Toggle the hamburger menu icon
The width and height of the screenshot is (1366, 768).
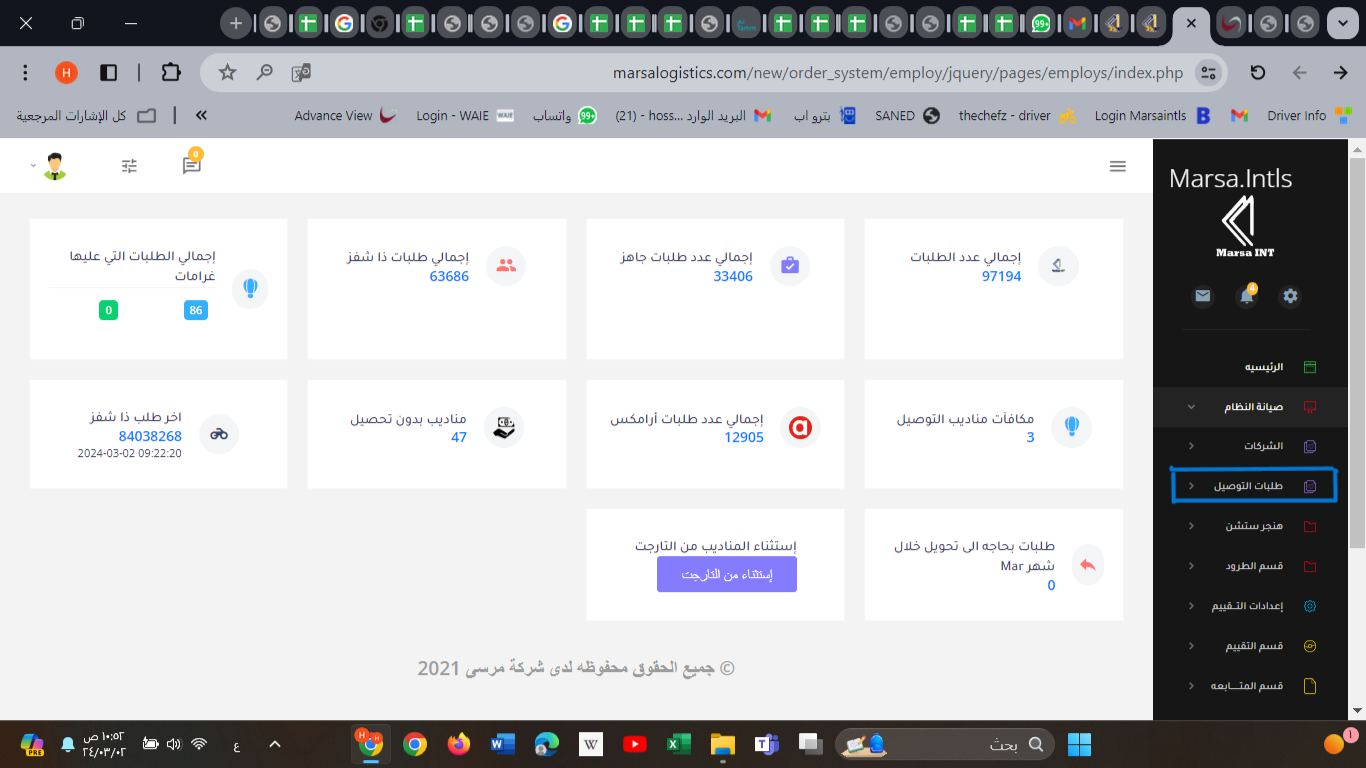click(x=1118, y=166)
